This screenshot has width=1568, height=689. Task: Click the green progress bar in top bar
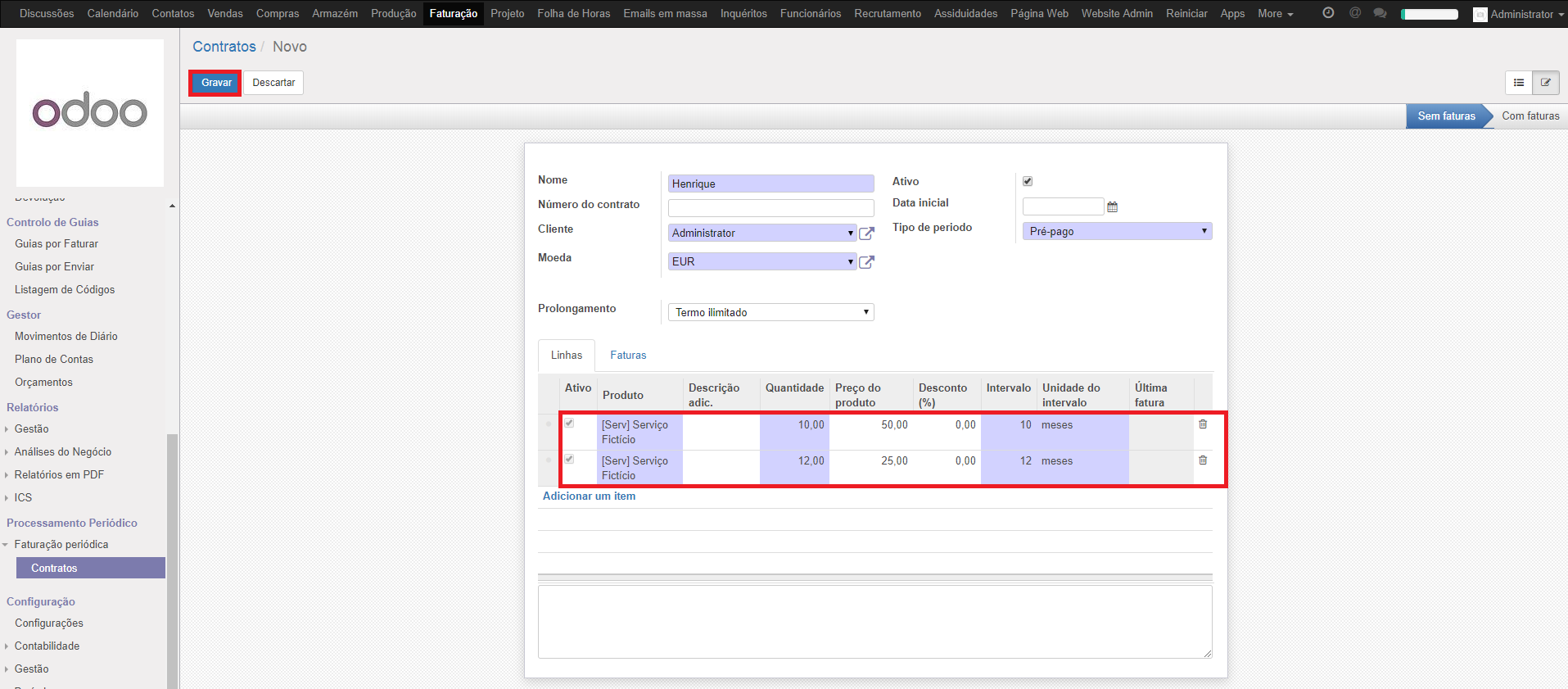(1429, 14)
